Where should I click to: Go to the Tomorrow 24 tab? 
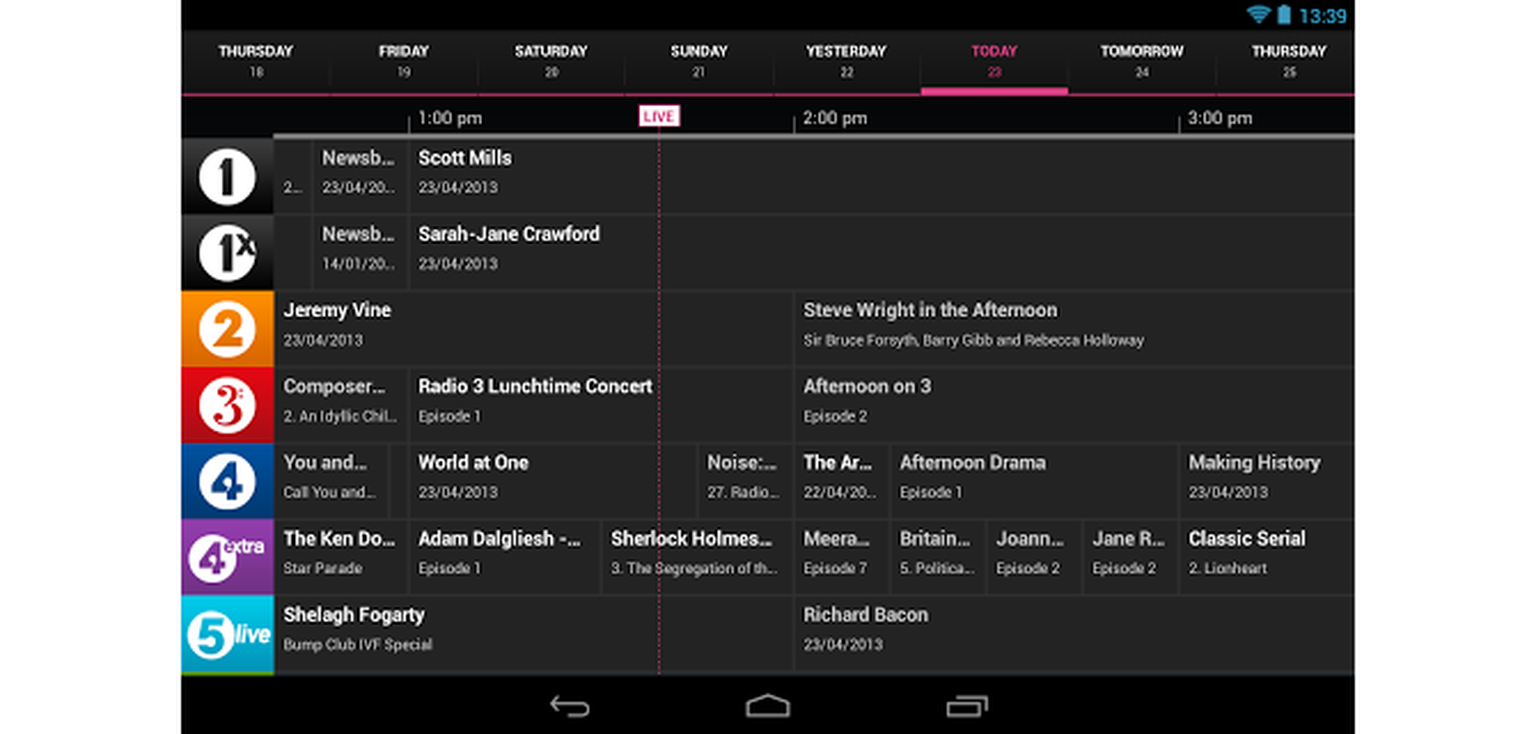(x=1142, y=61)
